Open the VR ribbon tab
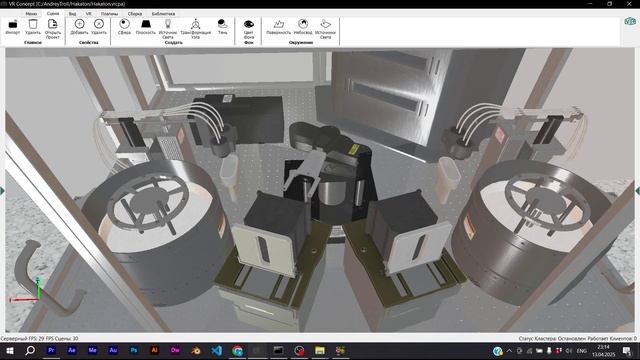Image resolution: width=640 pixels, height=360 pixels. [x=88, y=14]
